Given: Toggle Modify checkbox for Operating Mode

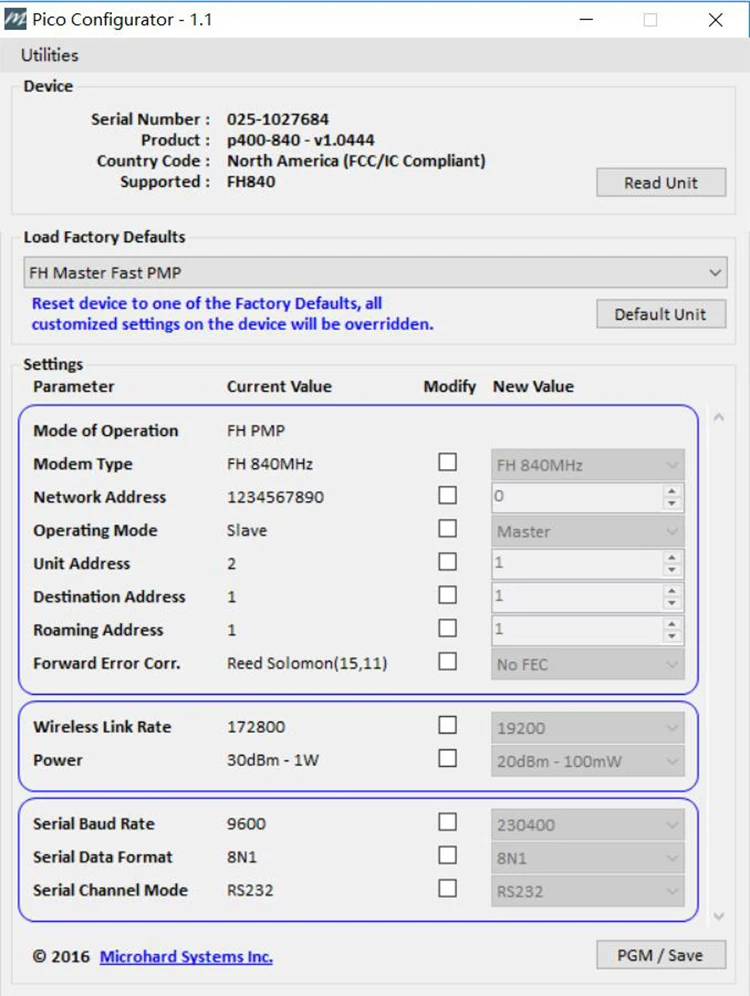Looking at the screenshot, I should [448, 529].
